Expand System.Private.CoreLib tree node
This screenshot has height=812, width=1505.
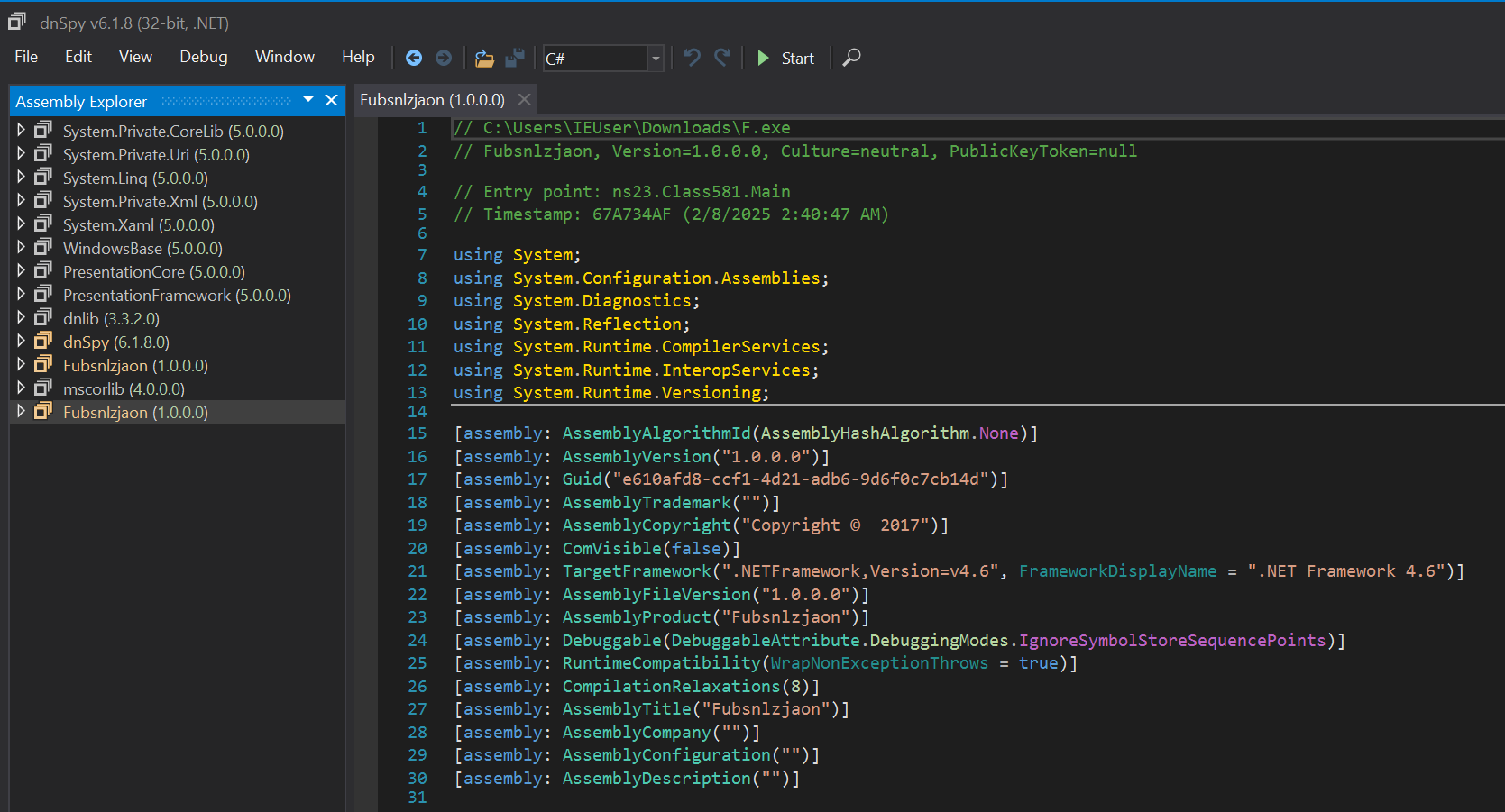21,131
